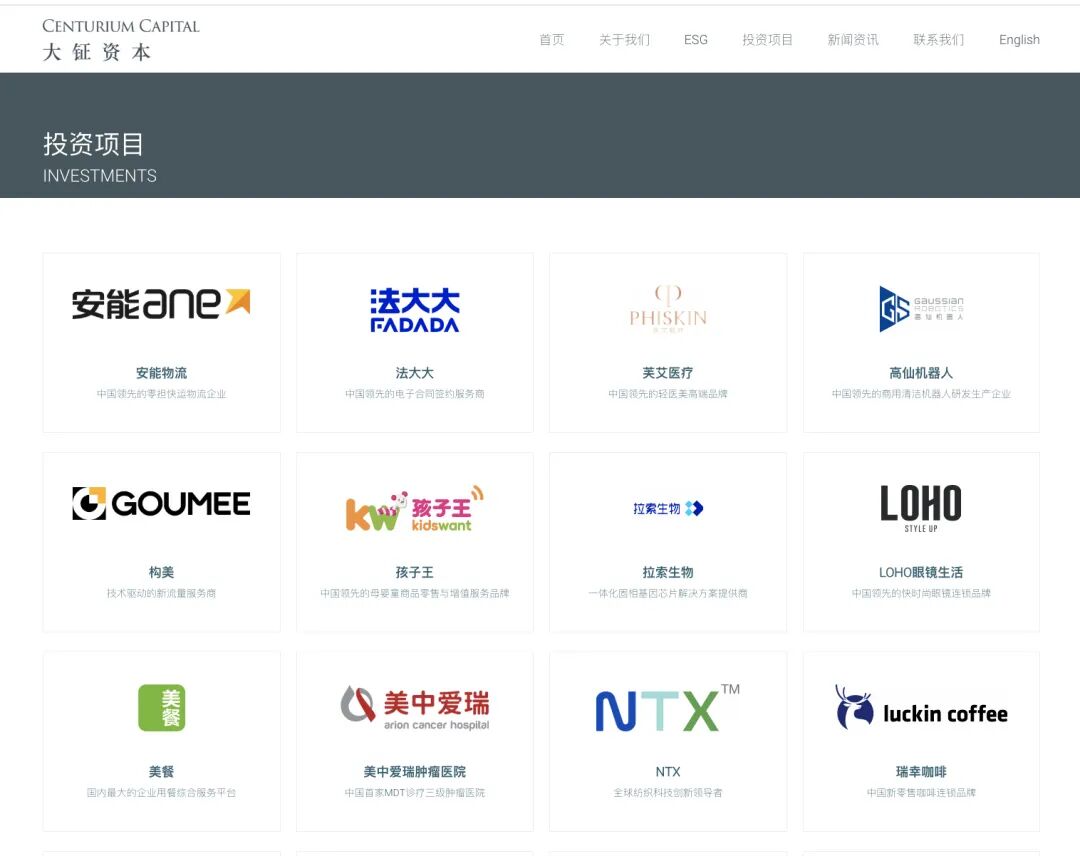Click description 中国领先的轻医美高端品牌
The height and width of the screenshot is (856, 1080).
pyautogui.click(x=667, y=394)
